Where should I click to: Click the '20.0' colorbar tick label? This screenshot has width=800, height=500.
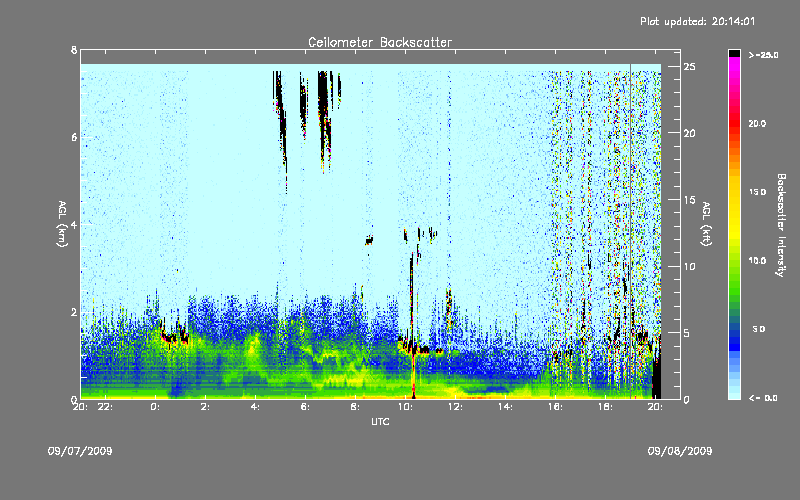757,124
